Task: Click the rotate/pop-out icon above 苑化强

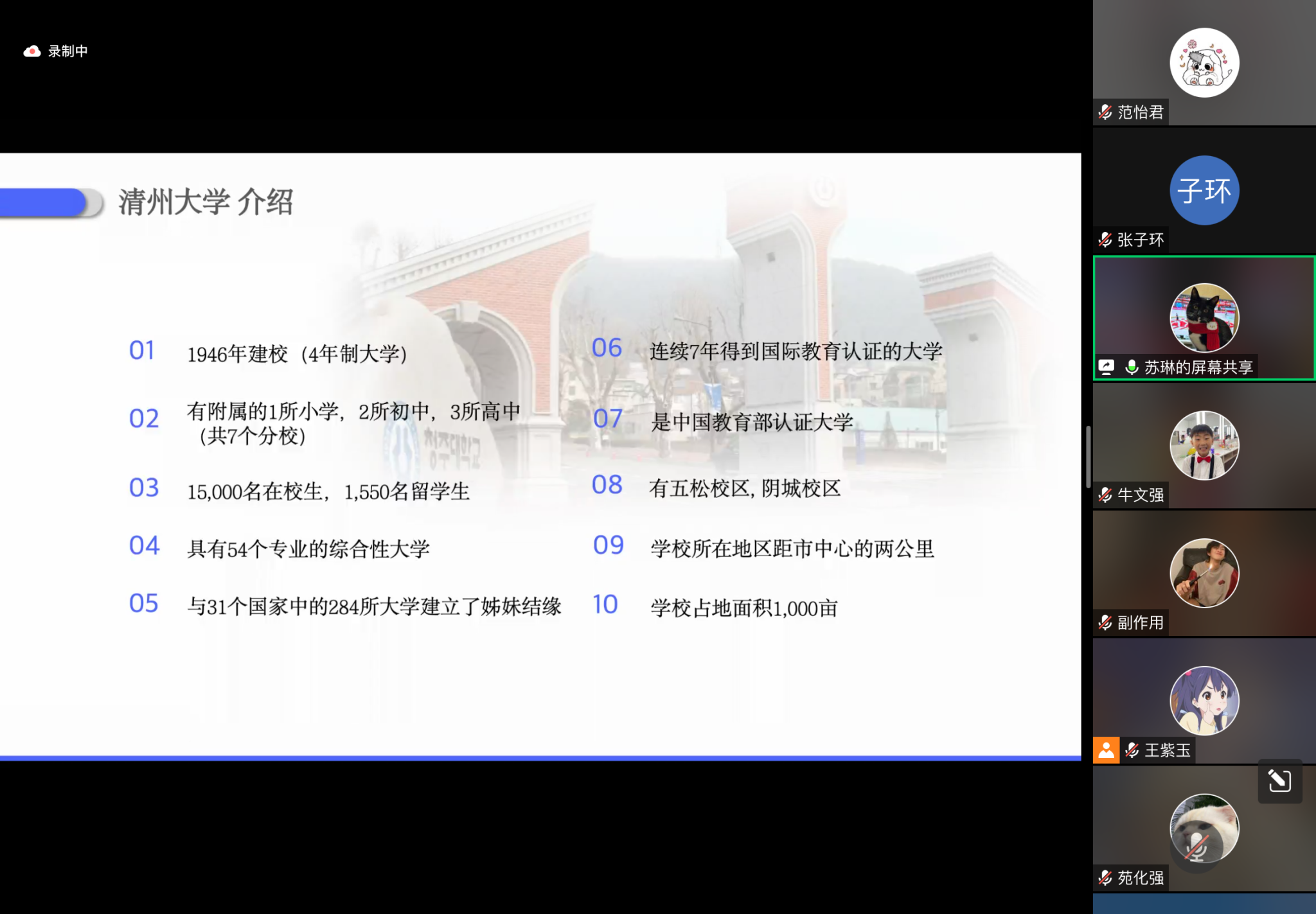Action: pyautogui.click(x=1279, y=781)
